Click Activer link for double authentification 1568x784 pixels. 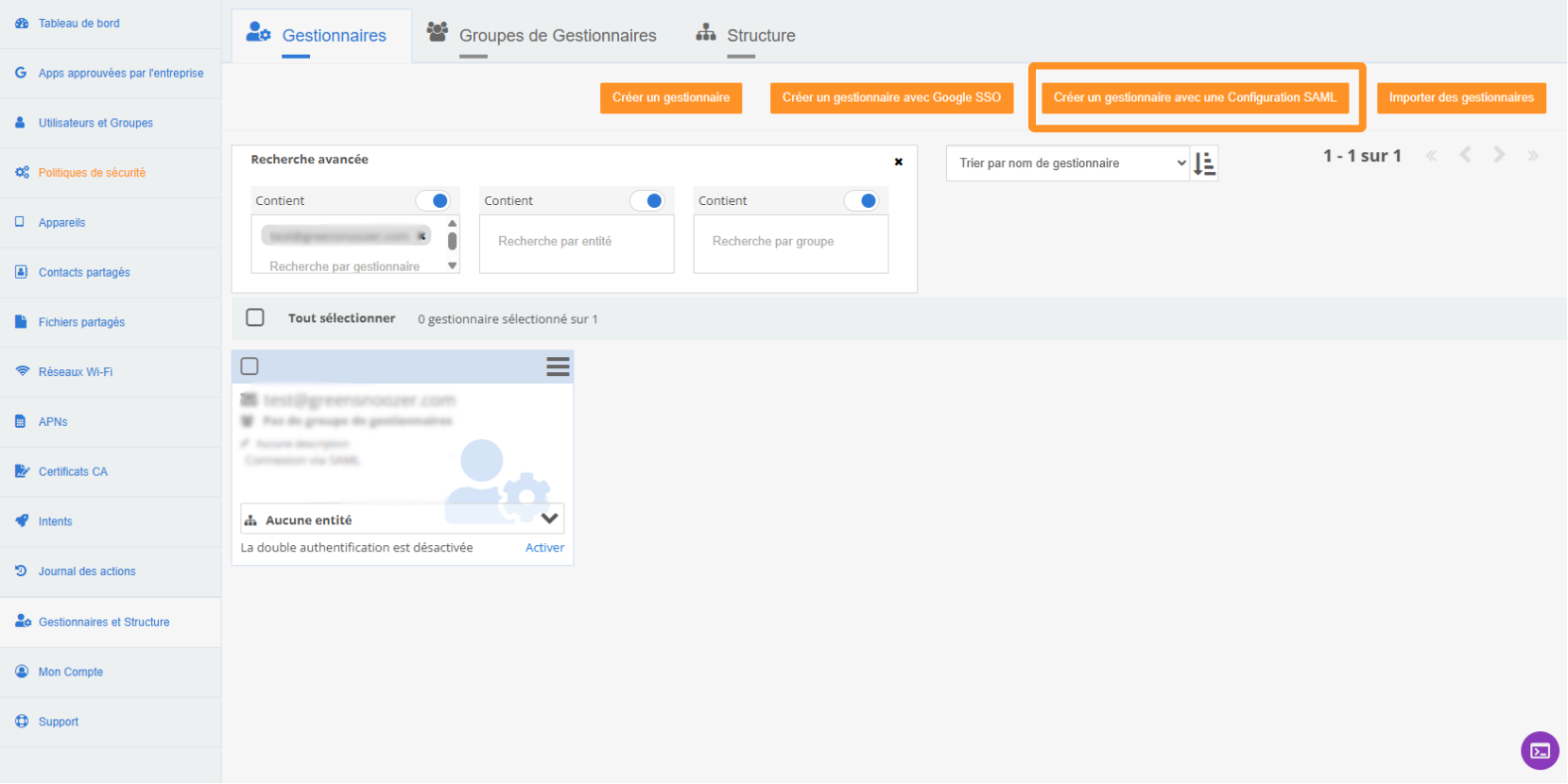click(x=544, y=548)
